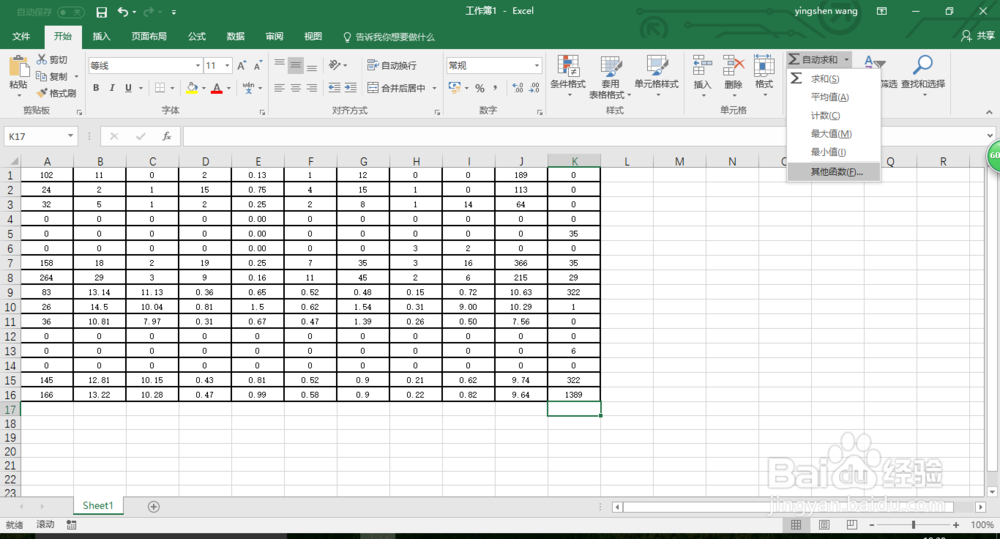Switch to Page Layout view in status bar
This screenshot has height=539, width=1000.
pyautogui.click(x=824, y=525)
